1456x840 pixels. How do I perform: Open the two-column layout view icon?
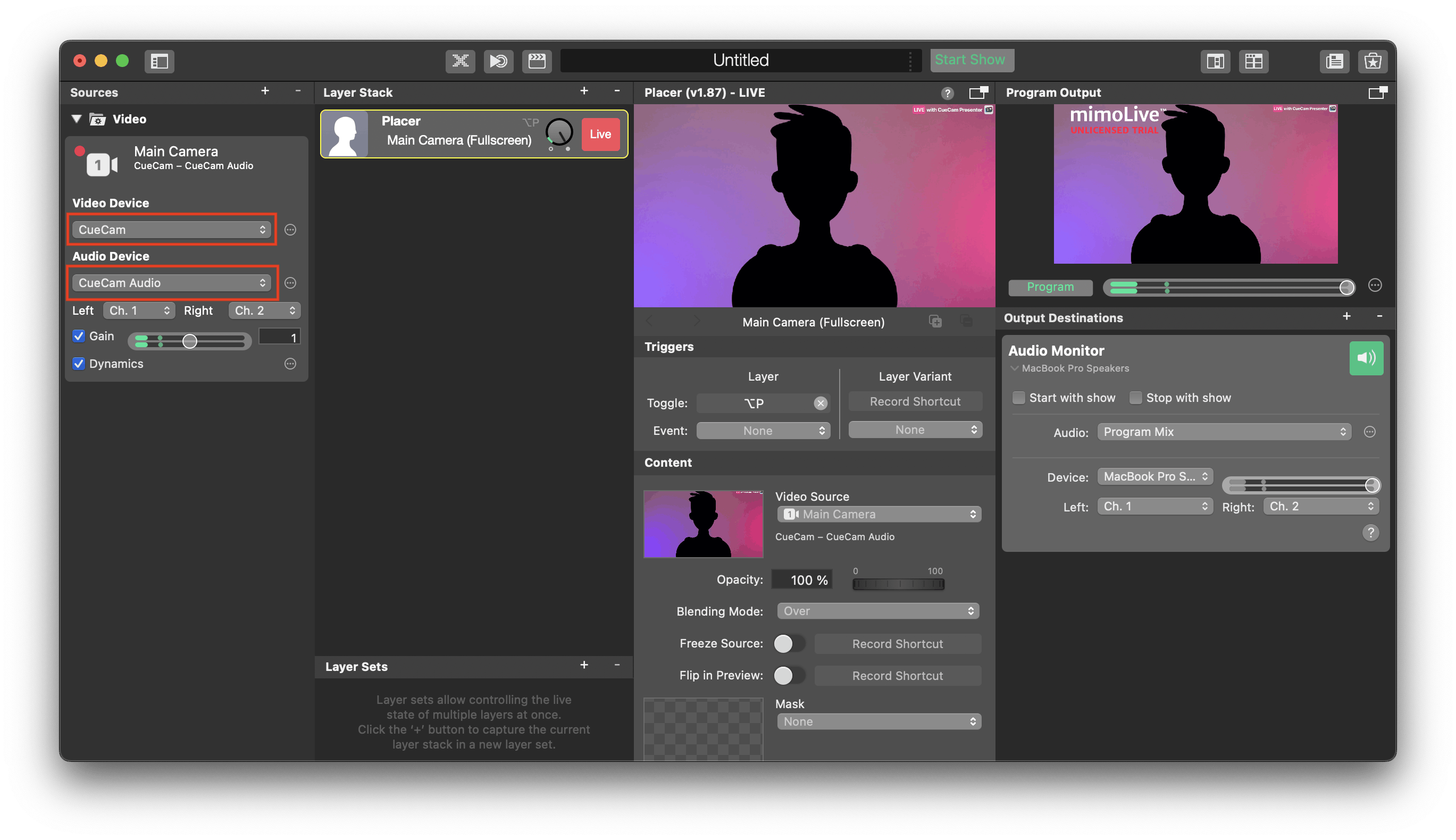(x=1215, y=61)
